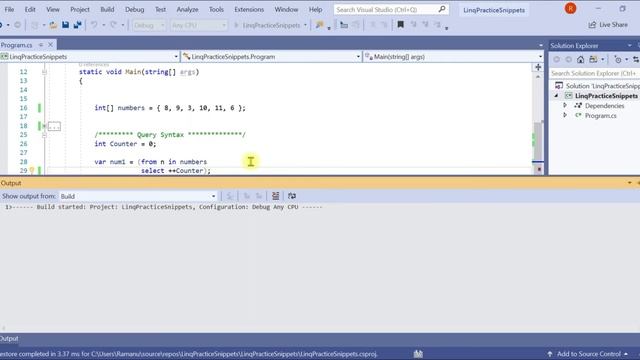Collapse the LinqPracticeSnippets project node
This screenshot has height=360, width=640.
556,96
